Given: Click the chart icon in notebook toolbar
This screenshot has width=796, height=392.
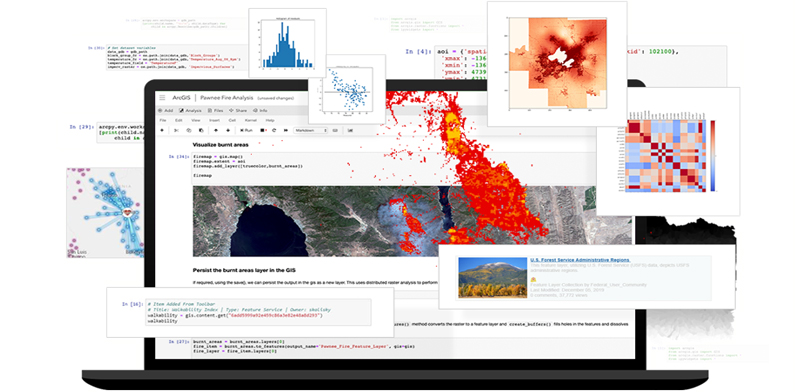Looking at the screenshot, I should (x=350, y=130).
